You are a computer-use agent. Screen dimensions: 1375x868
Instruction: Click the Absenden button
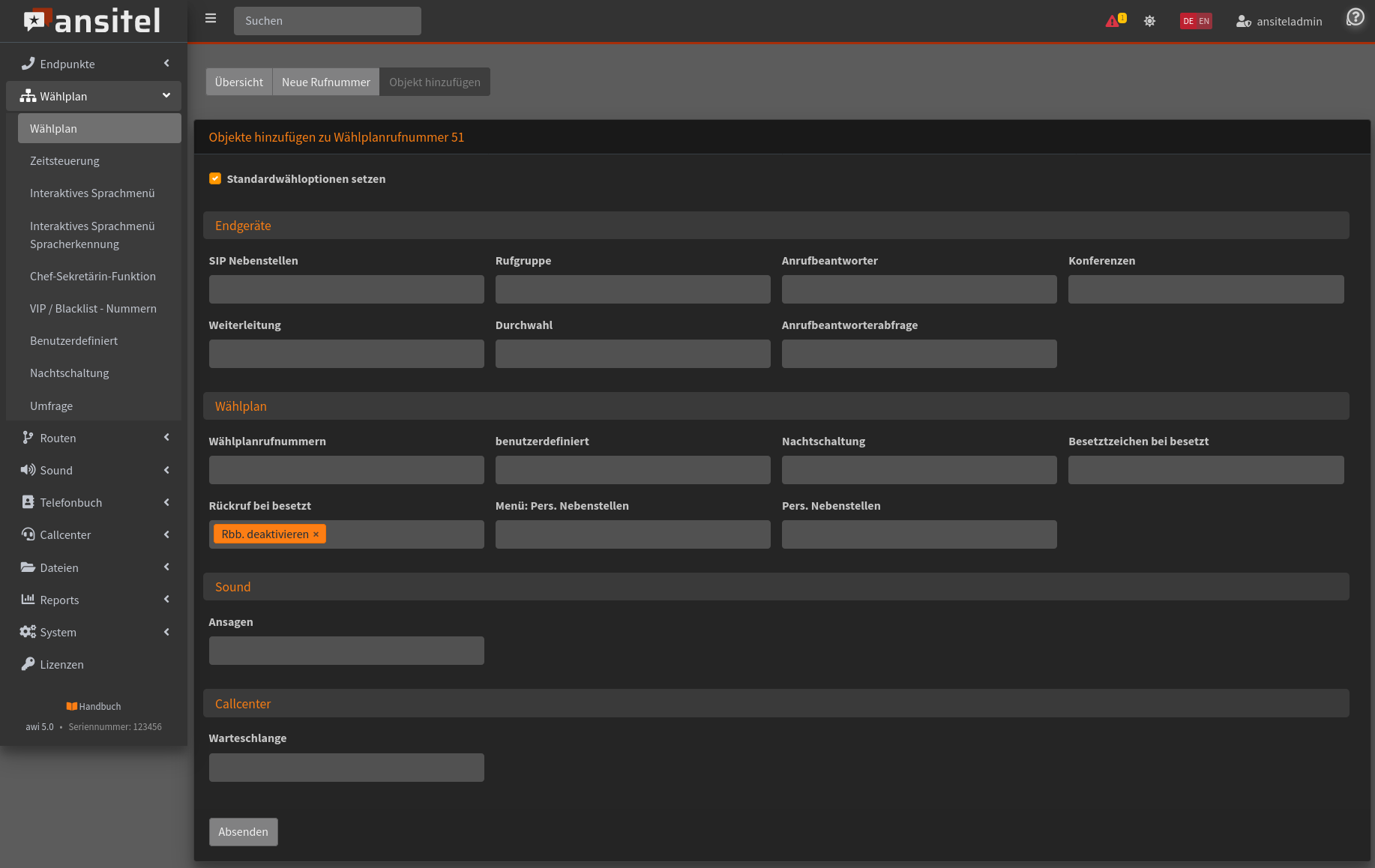pos(243,832)
